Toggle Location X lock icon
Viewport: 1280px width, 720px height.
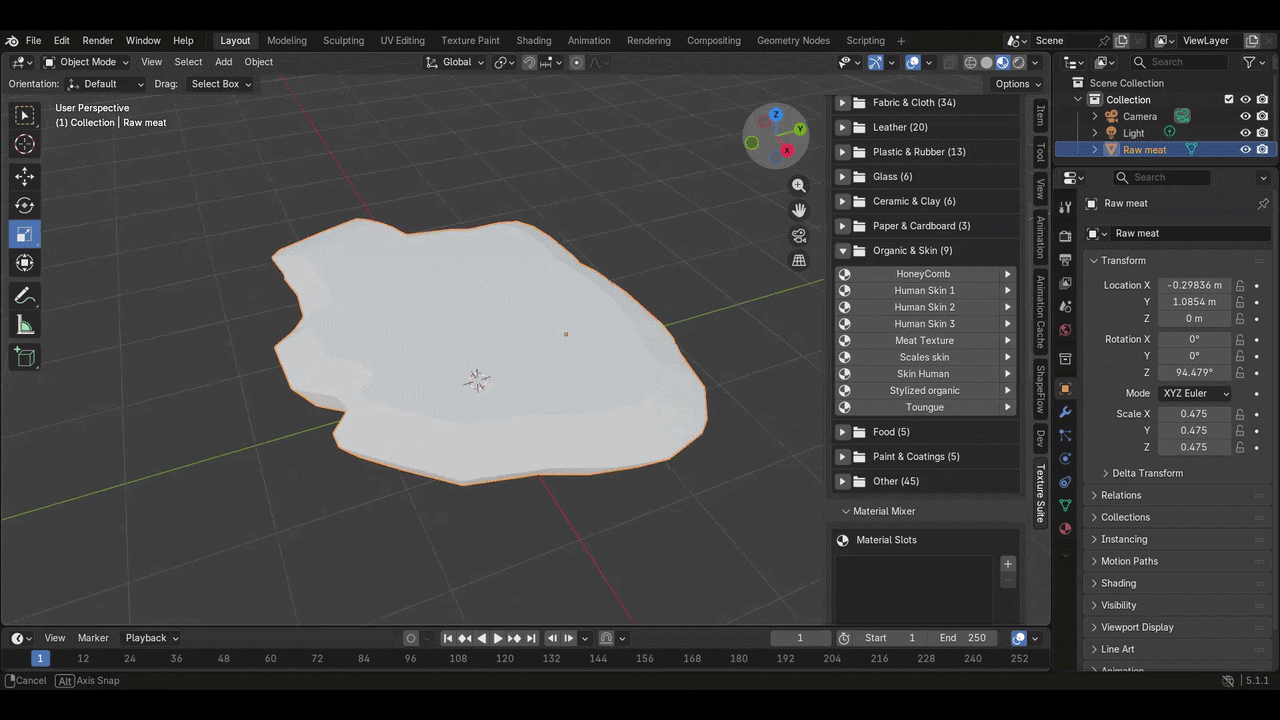pos(1240,285)
